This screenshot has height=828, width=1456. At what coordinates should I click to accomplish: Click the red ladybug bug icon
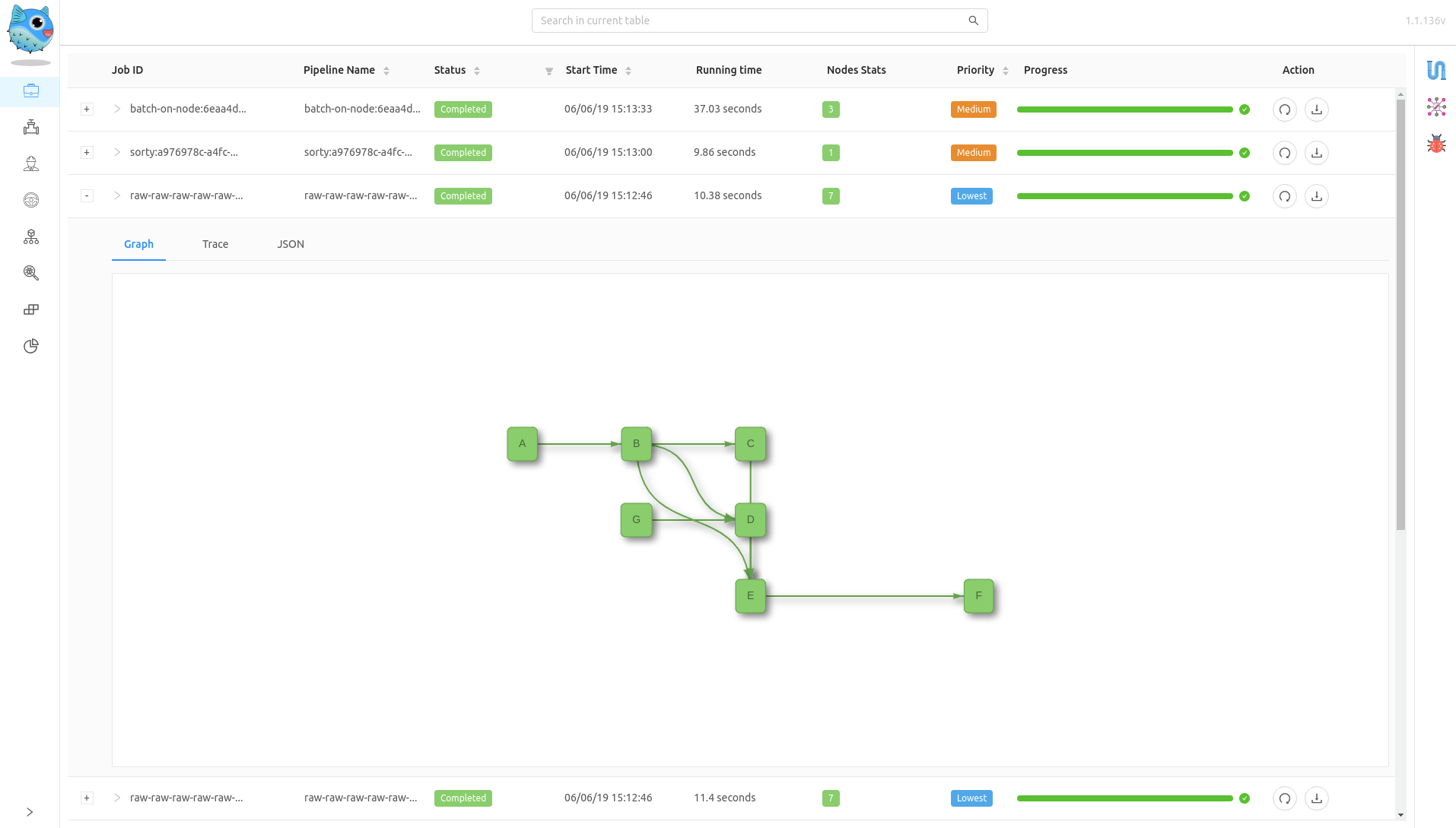1435,144
